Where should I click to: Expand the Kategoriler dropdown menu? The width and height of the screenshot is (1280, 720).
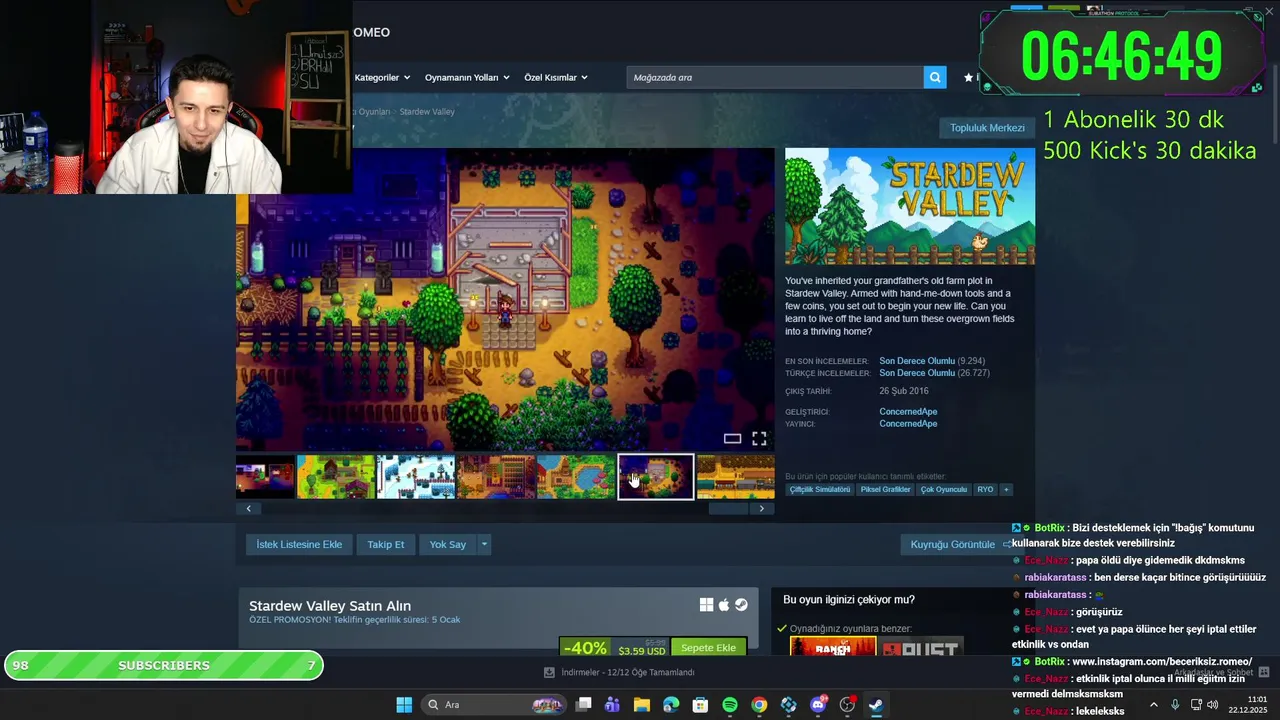pos(381,77)
